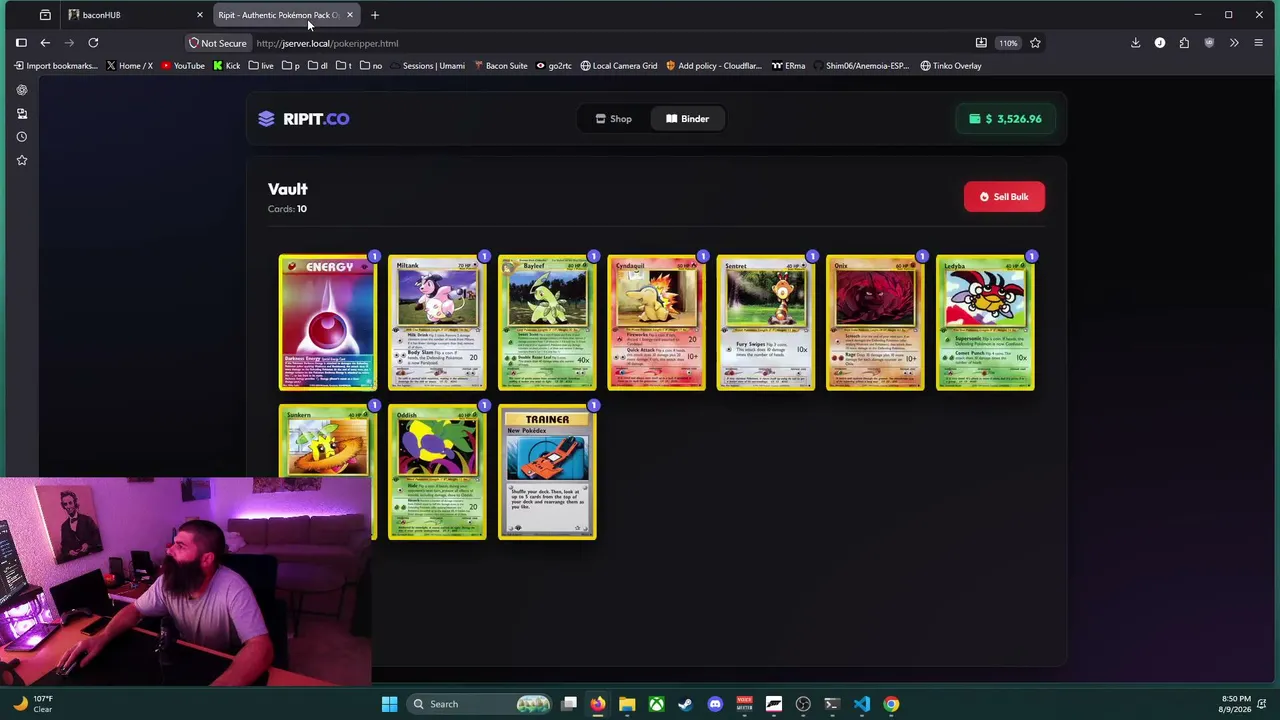This screenshot has width=1280, height=720.
Task: Open the Import bookmarks bookmark
Action: (56, 66)
